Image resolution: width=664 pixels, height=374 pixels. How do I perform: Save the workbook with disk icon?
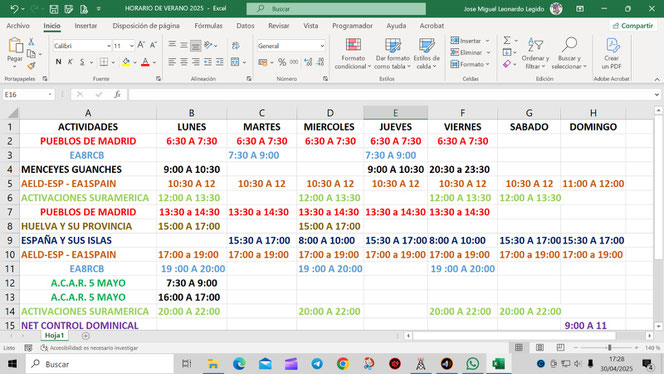[53, 8]
